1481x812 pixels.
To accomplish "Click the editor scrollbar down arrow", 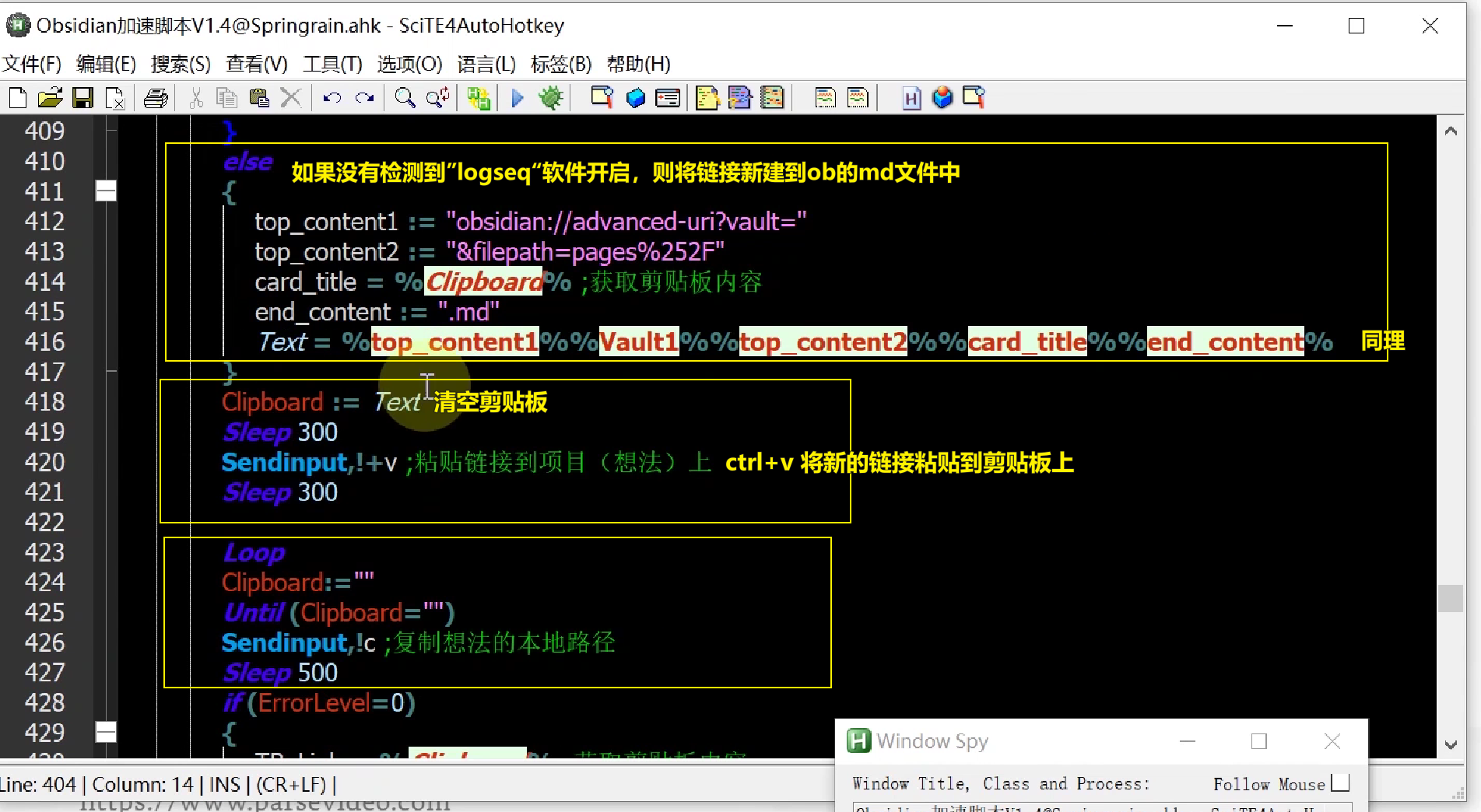I will (x=1451, y=744).
